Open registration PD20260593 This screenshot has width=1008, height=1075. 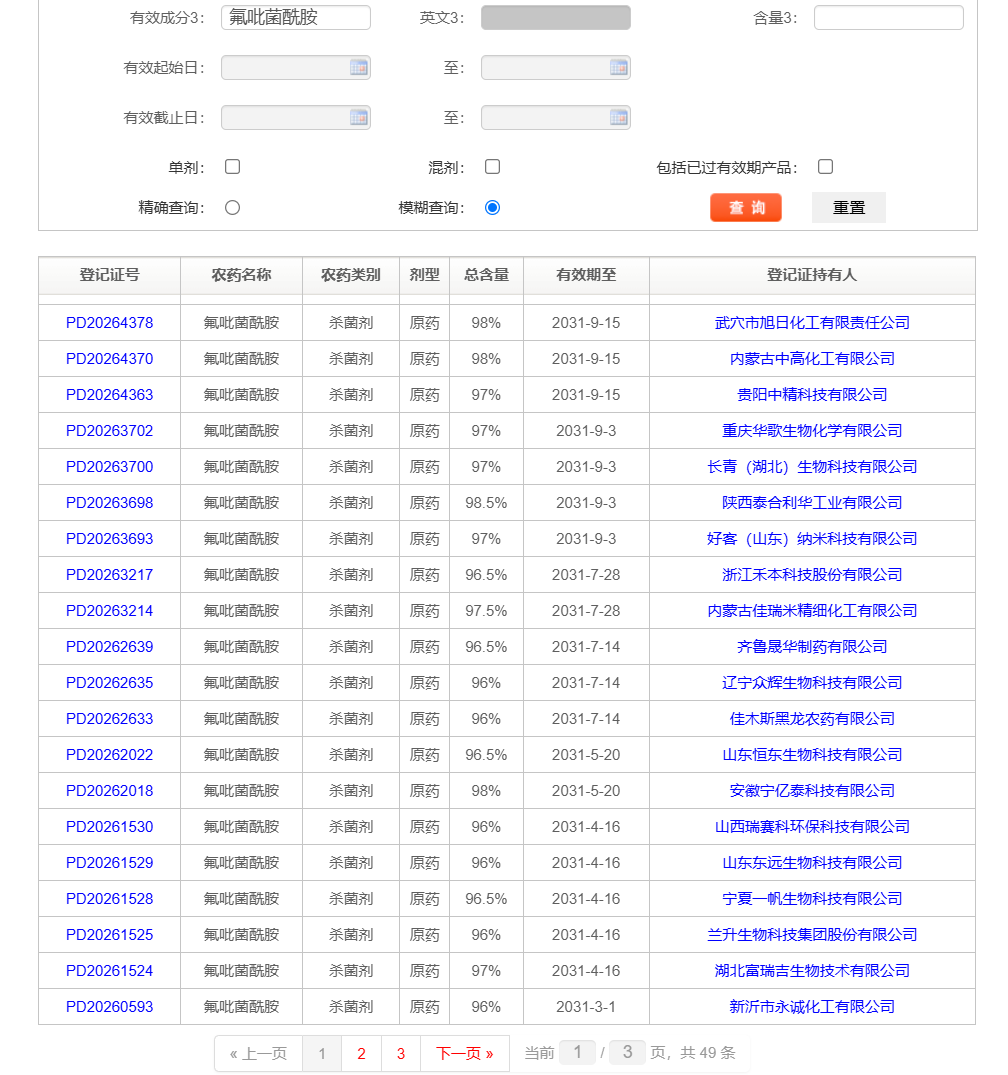pyautogui.click(x=110, y=1006)
